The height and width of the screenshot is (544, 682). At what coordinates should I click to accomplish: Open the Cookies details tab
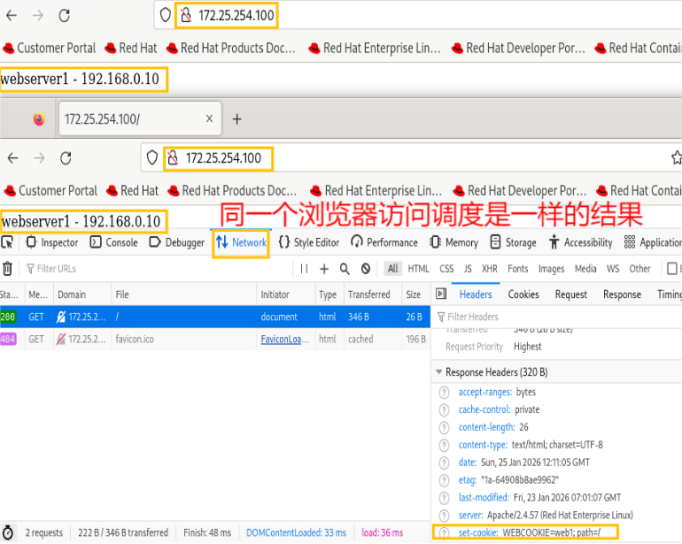point(524,294)
